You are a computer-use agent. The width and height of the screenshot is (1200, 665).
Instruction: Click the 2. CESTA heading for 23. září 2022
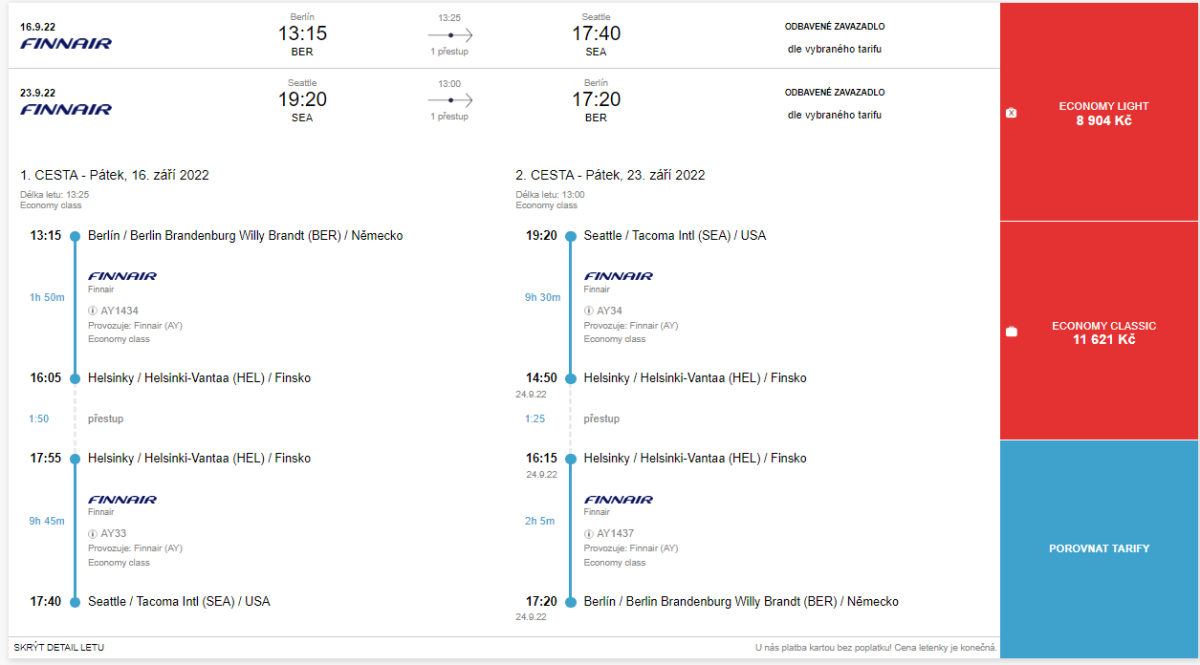point(610,175)
